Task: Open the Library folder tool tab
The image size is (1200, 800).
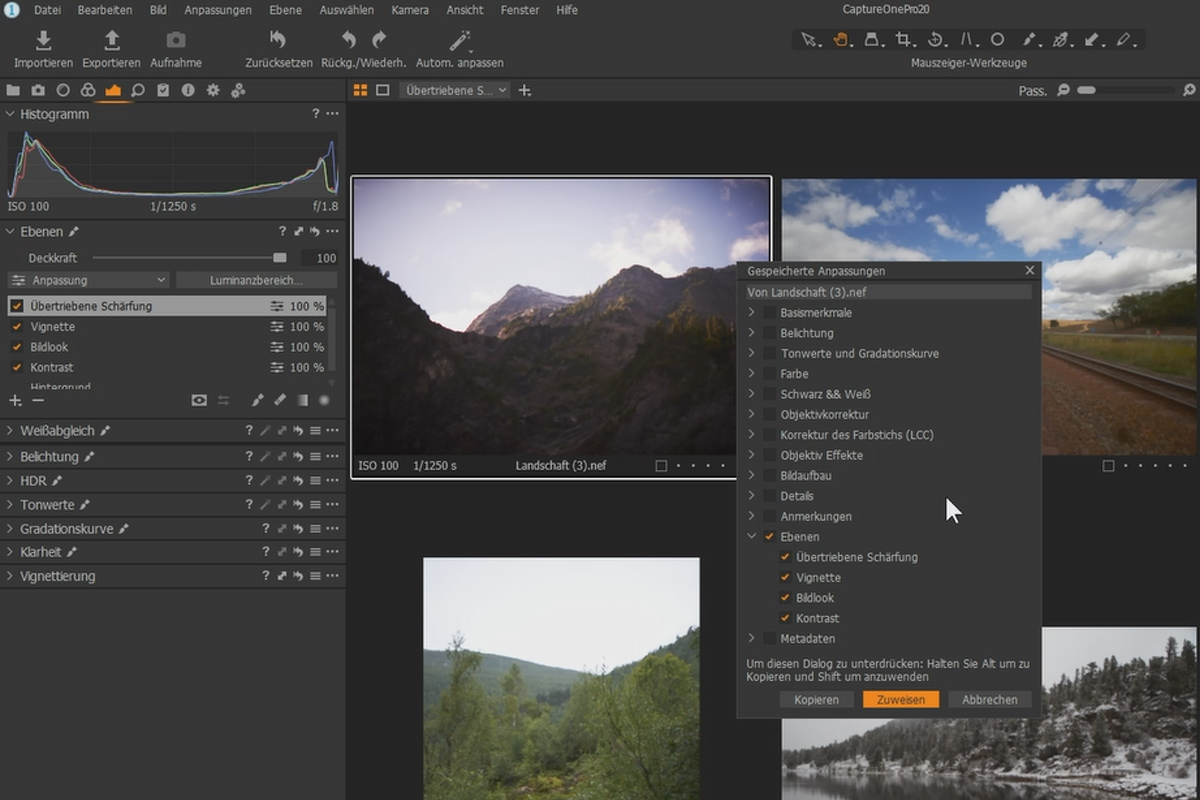Action: click(13, 90)
